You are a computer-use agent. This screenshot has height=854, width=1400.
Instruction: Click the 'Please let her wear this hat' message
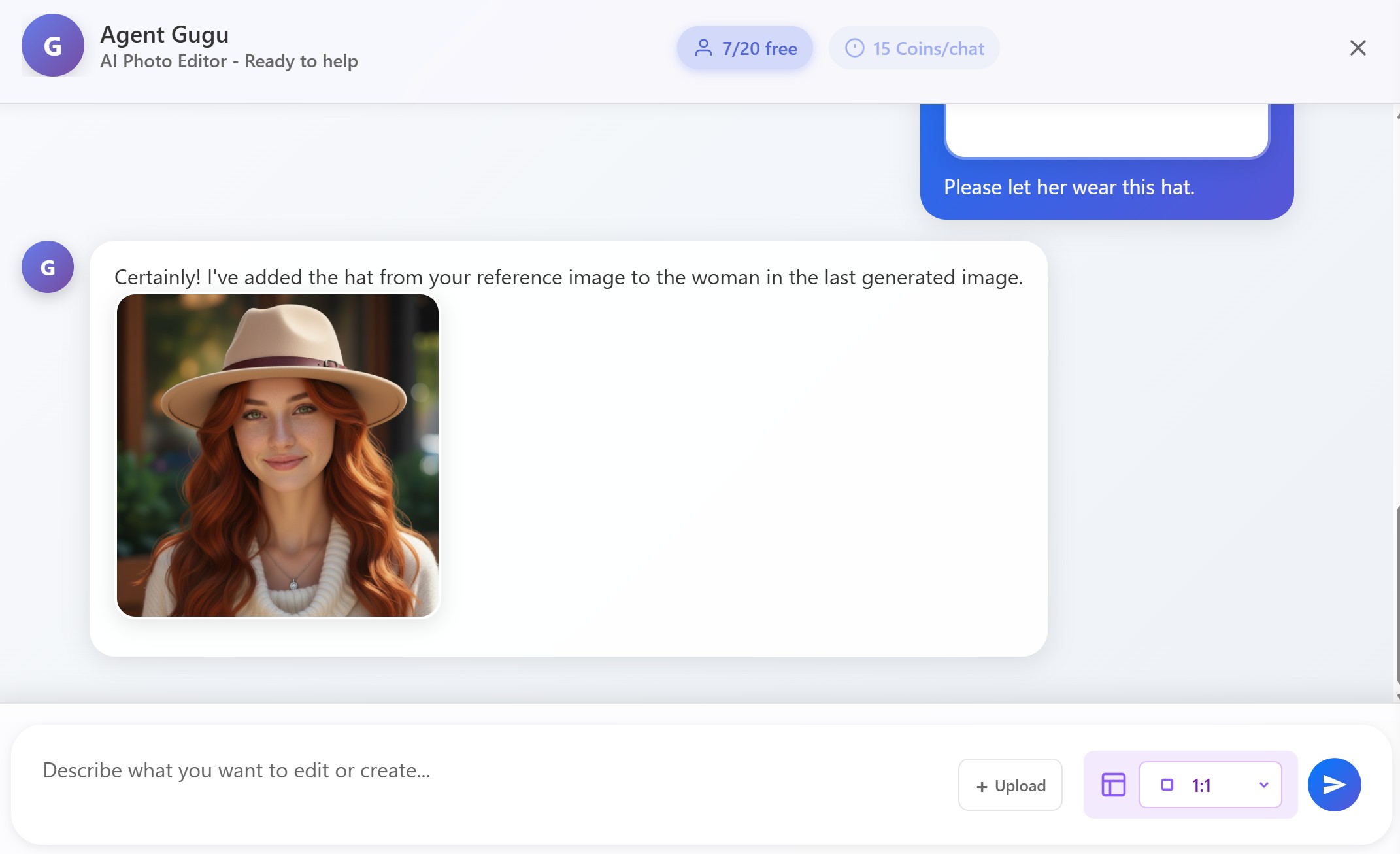coord(1069,188)
